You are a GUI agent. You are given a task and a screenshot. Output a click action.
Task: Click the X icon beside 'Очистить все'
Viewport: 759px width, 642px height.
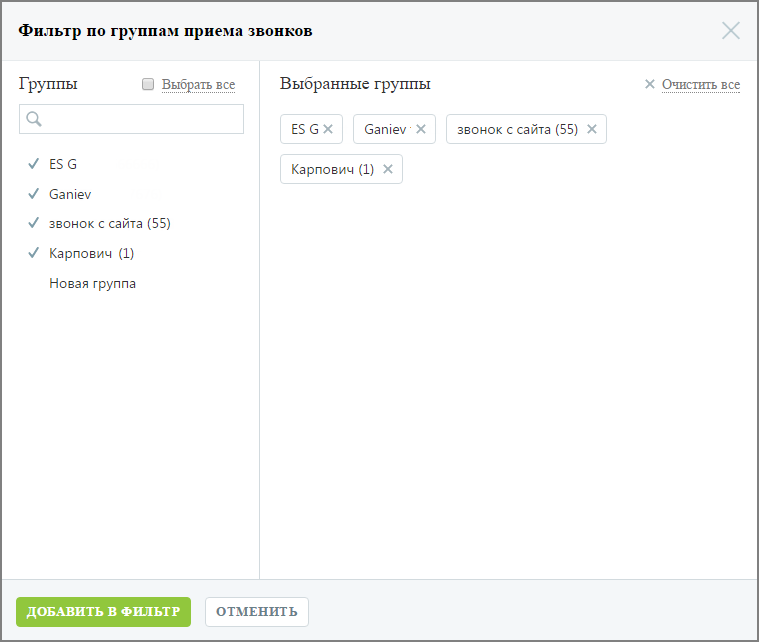(x=650, y=84)
